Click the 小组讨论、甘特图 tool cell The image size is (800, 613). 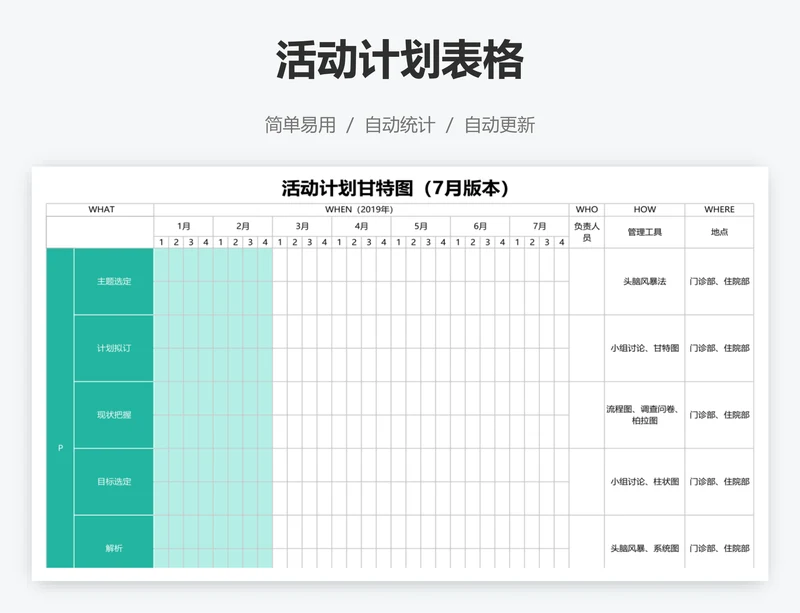(x=645, y=348)
